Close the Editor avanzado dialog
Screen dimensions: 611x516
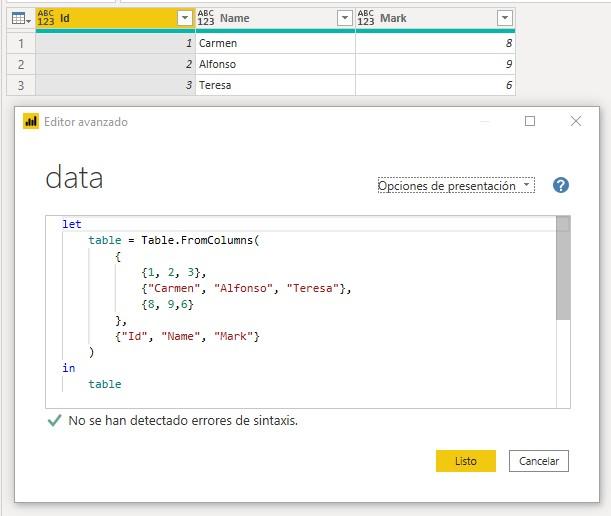point(576,121)
